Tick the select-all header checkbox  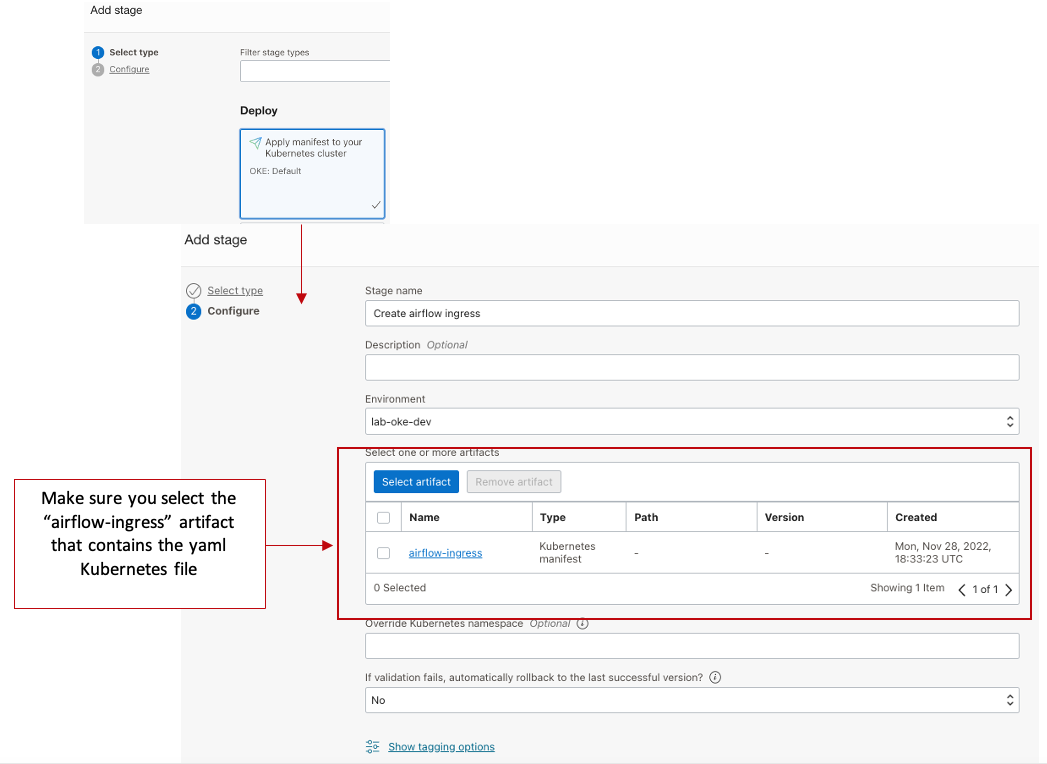point(383,518)
